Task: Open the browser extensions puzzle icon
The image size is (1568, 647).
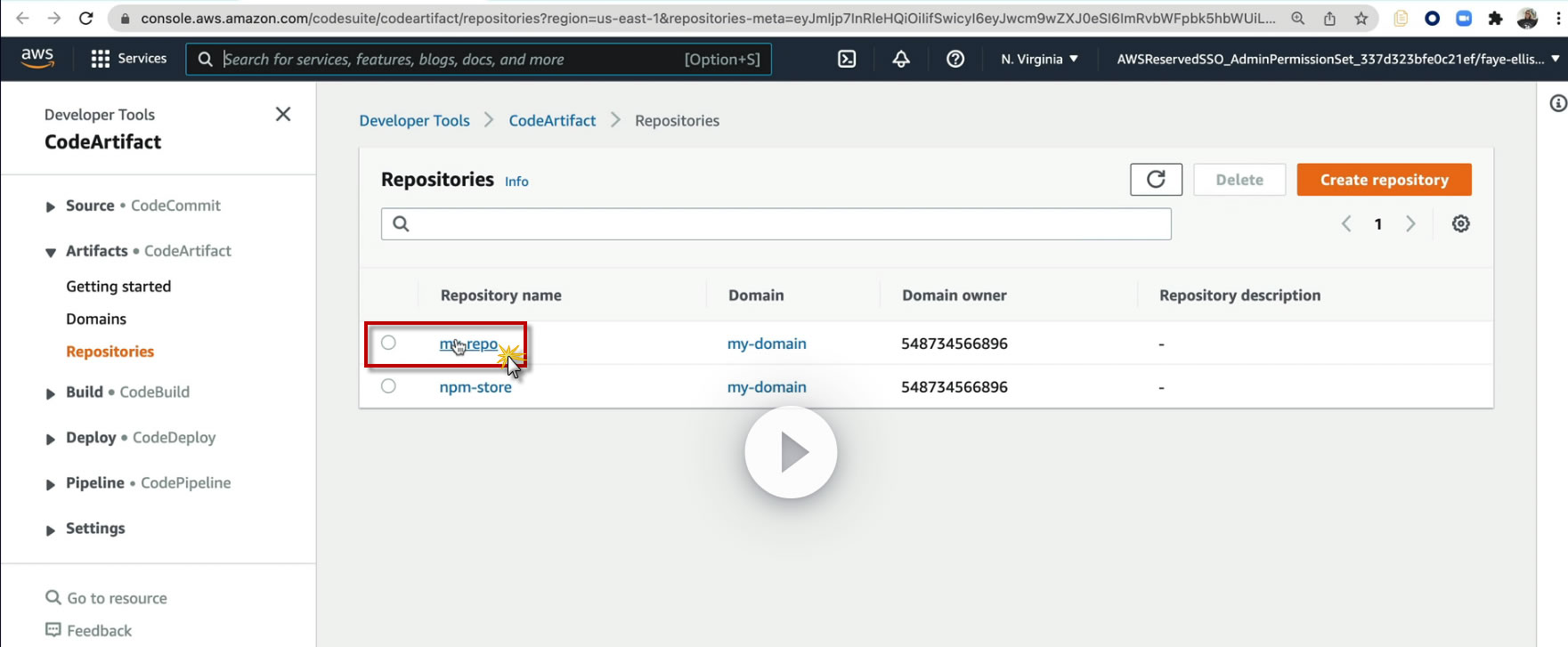Action: click(1495, 18)
